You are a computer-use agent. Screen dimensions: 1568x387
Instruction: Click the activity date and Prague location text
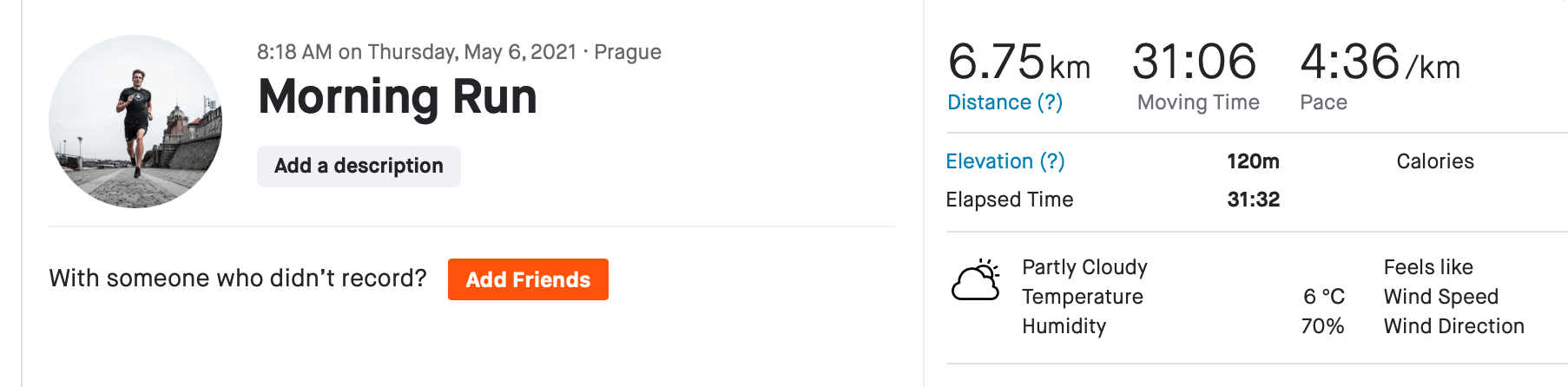459,52
